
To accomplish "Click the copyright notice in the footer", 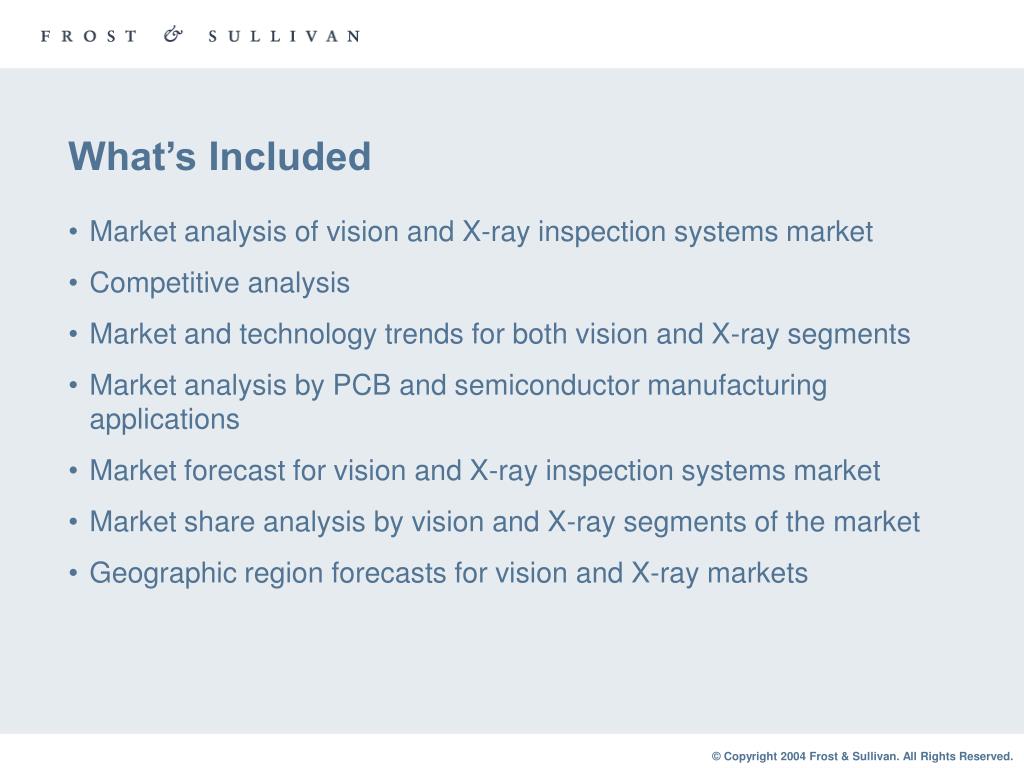I will click(862, 756).
